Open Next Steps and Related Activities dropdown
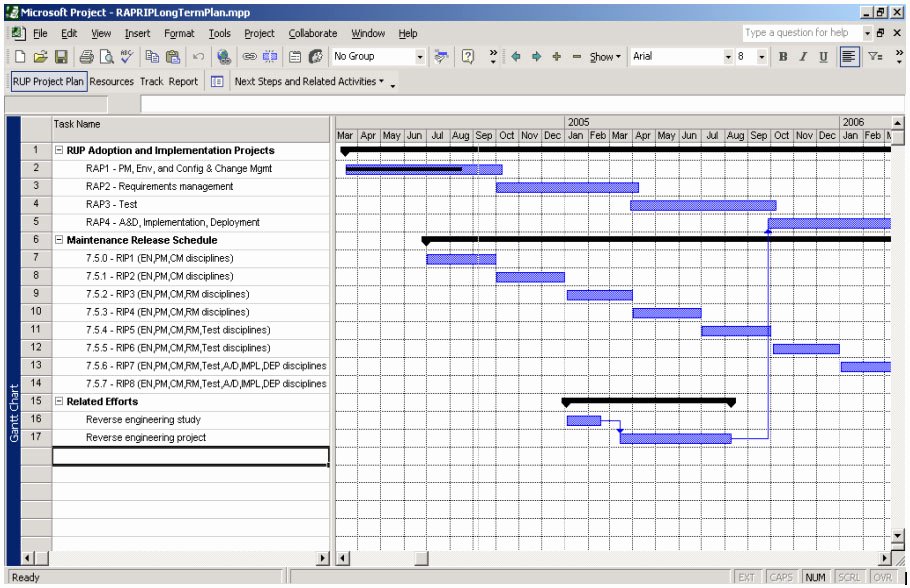The height and width of the screenshot is (588, 910). (309, 81)
